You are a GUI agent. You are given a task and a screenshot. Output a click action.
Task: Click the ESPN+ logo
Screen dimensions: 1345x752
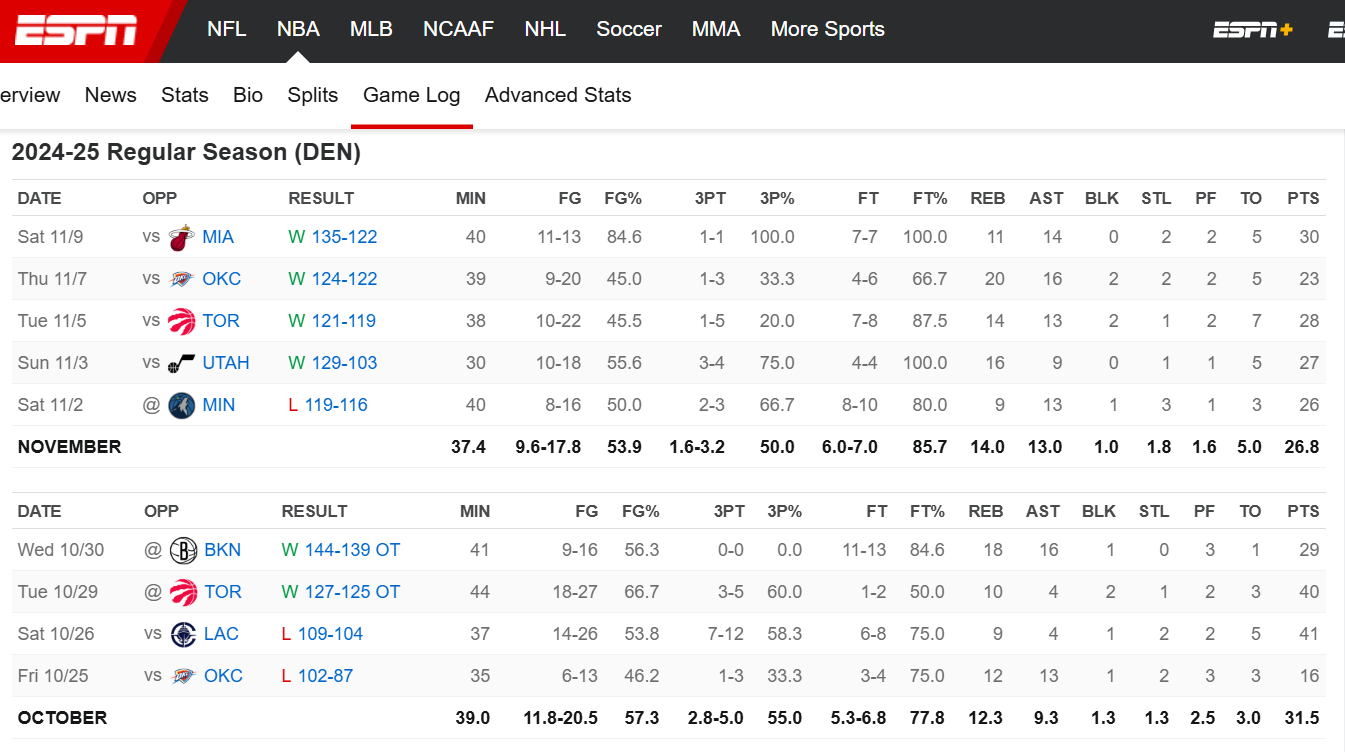[x=1253, y=30]
